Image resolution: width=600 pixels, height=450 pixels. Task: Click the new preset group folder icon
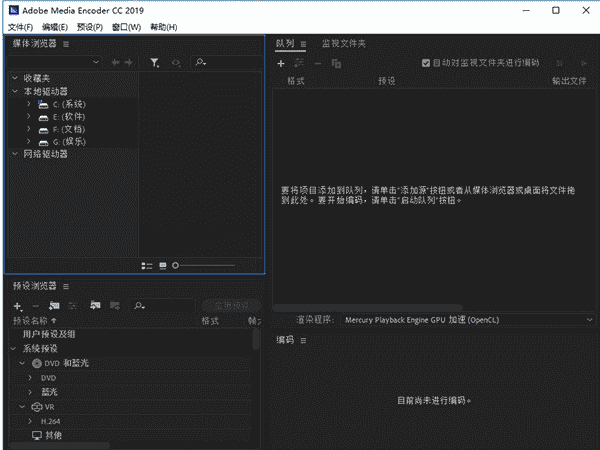[x=55, y=305]
